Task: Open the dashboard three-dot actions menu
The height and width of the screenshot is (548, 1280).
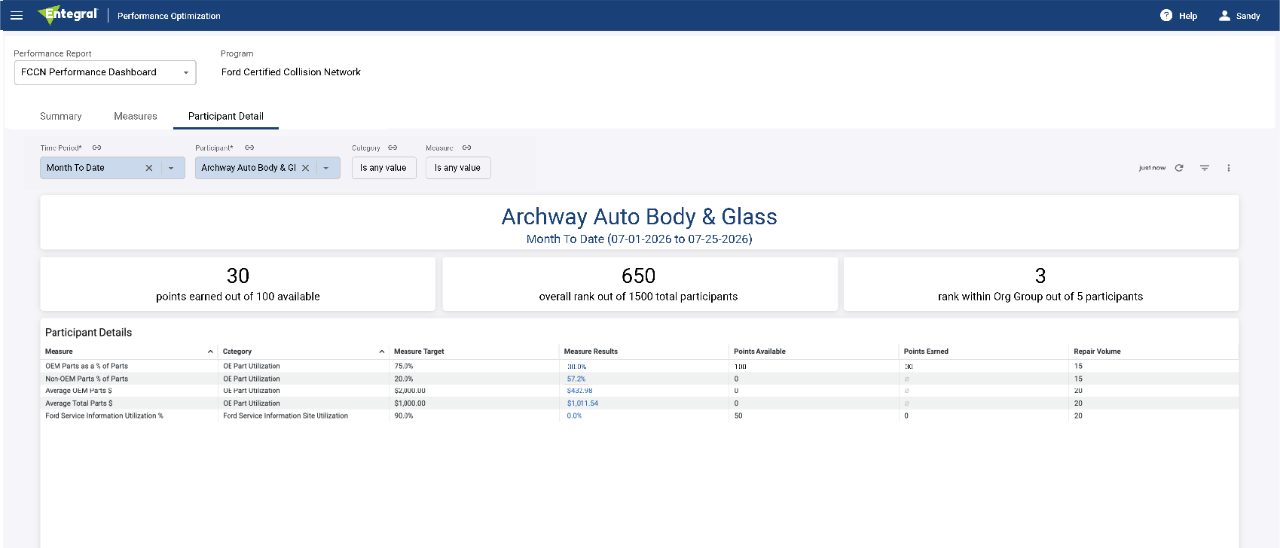Action: (1229, 168)
